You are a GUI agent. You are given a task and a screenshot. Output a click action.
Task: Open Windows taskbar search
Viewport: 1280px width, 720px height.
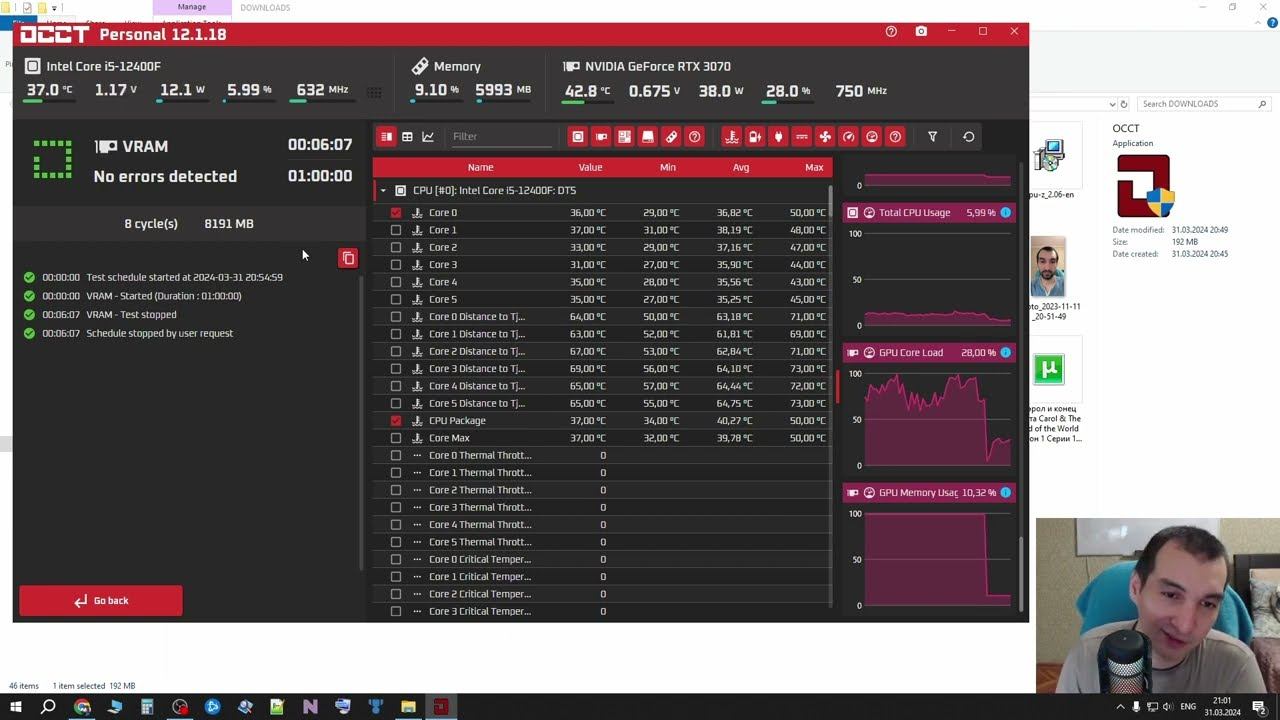48,707
